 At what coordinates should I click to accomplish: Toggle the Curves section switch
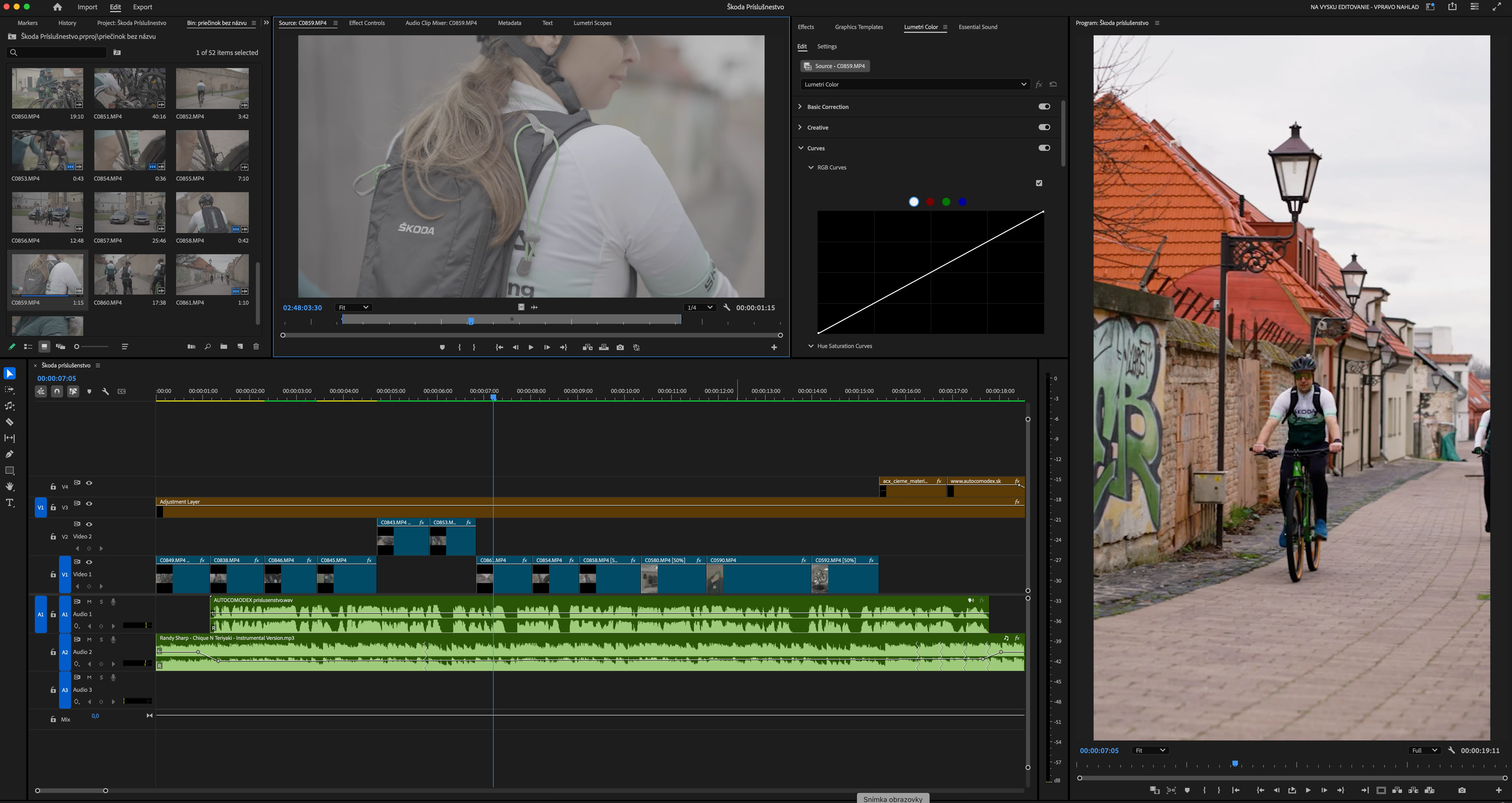coord(1044,148)
